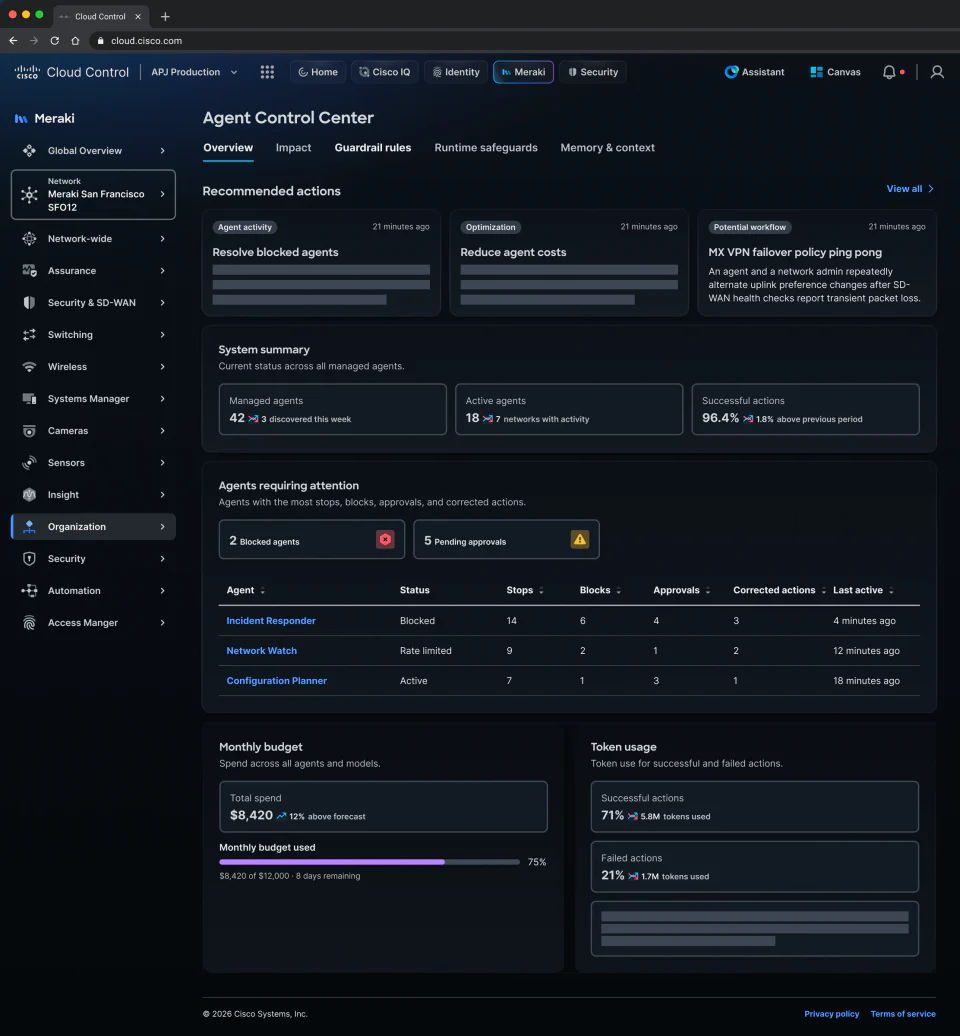Click the yellow Pending approvals warning icon
960x1036 pixels.
click(x=579, y=539)
